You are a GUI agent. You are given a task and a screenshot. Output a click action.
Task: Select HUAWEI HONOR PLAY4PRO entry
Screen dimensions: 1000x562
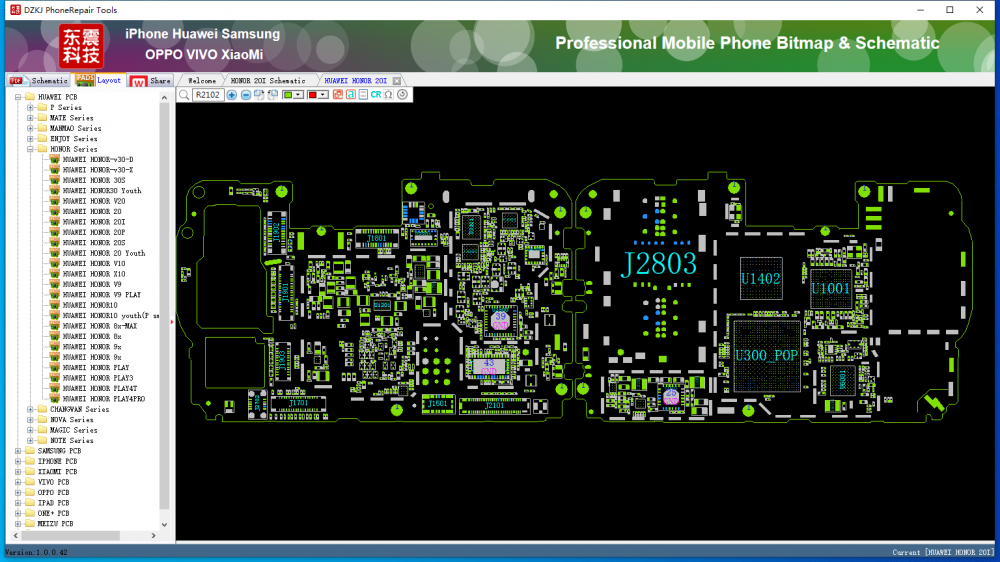click(x=104, y=399)
